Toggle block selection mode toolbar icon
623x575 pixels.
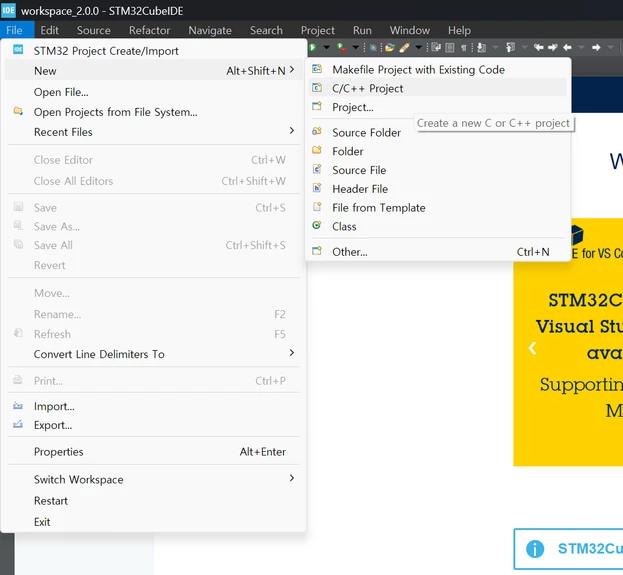[450, 48]
